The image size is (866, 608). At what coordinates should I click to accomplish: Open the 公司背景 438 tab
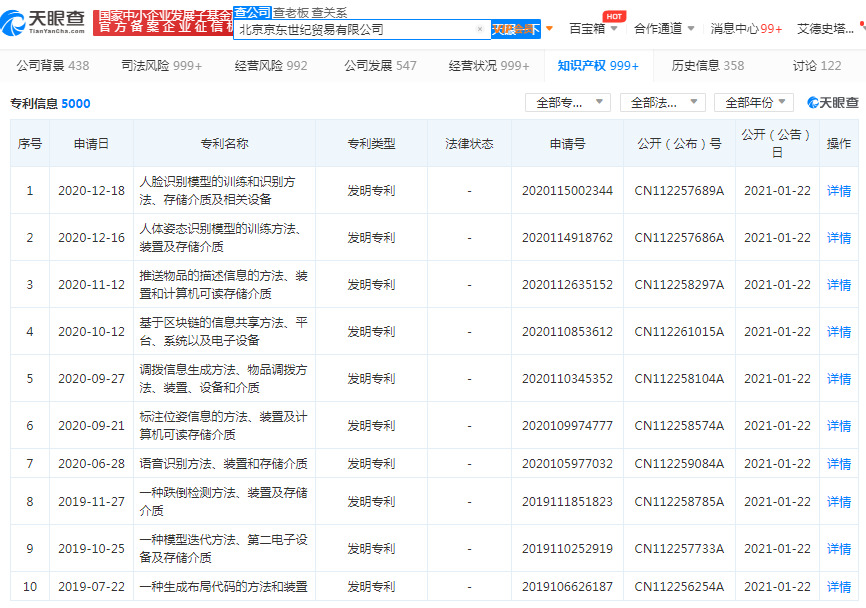52,66
